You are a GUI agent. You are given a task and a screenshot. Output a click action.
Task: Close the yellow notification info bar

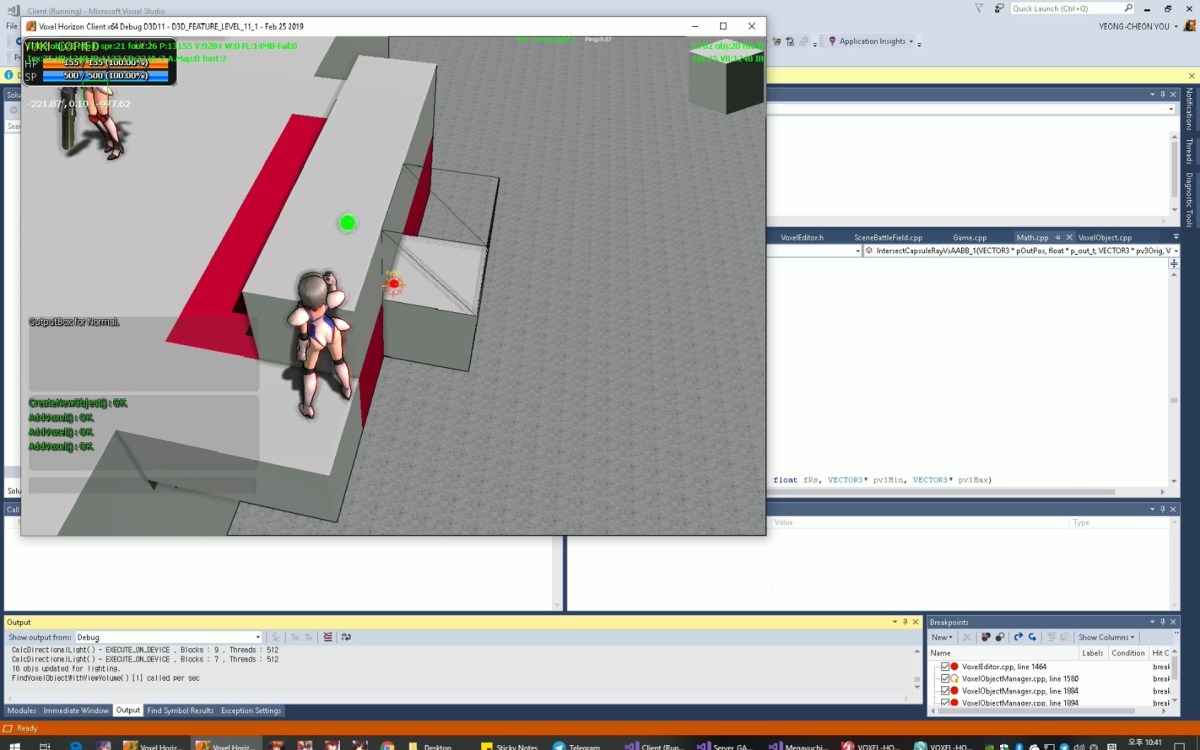(1191, 75)
